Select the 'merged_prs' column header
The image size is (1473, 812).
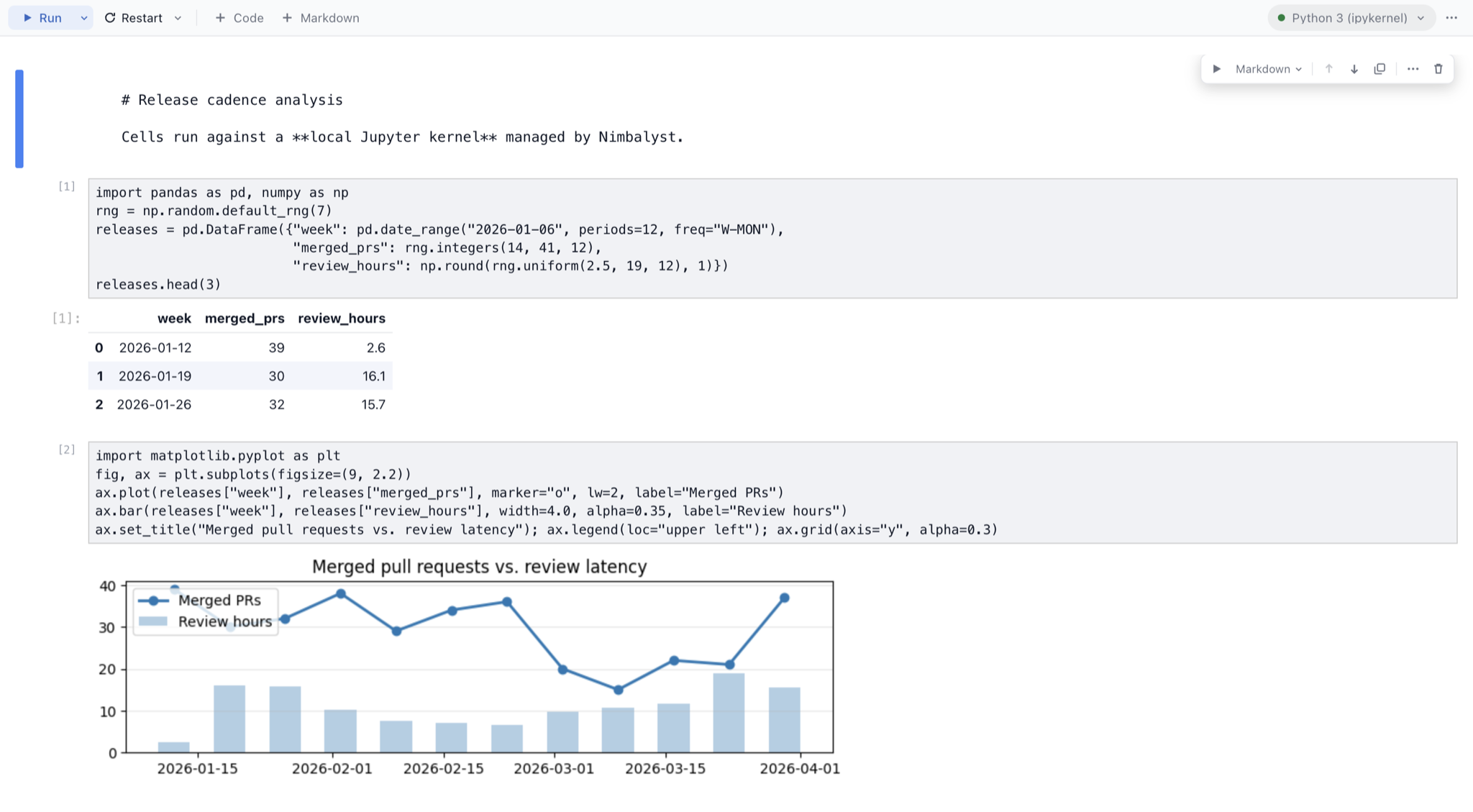pyautogui.click(x=245, y=319)
